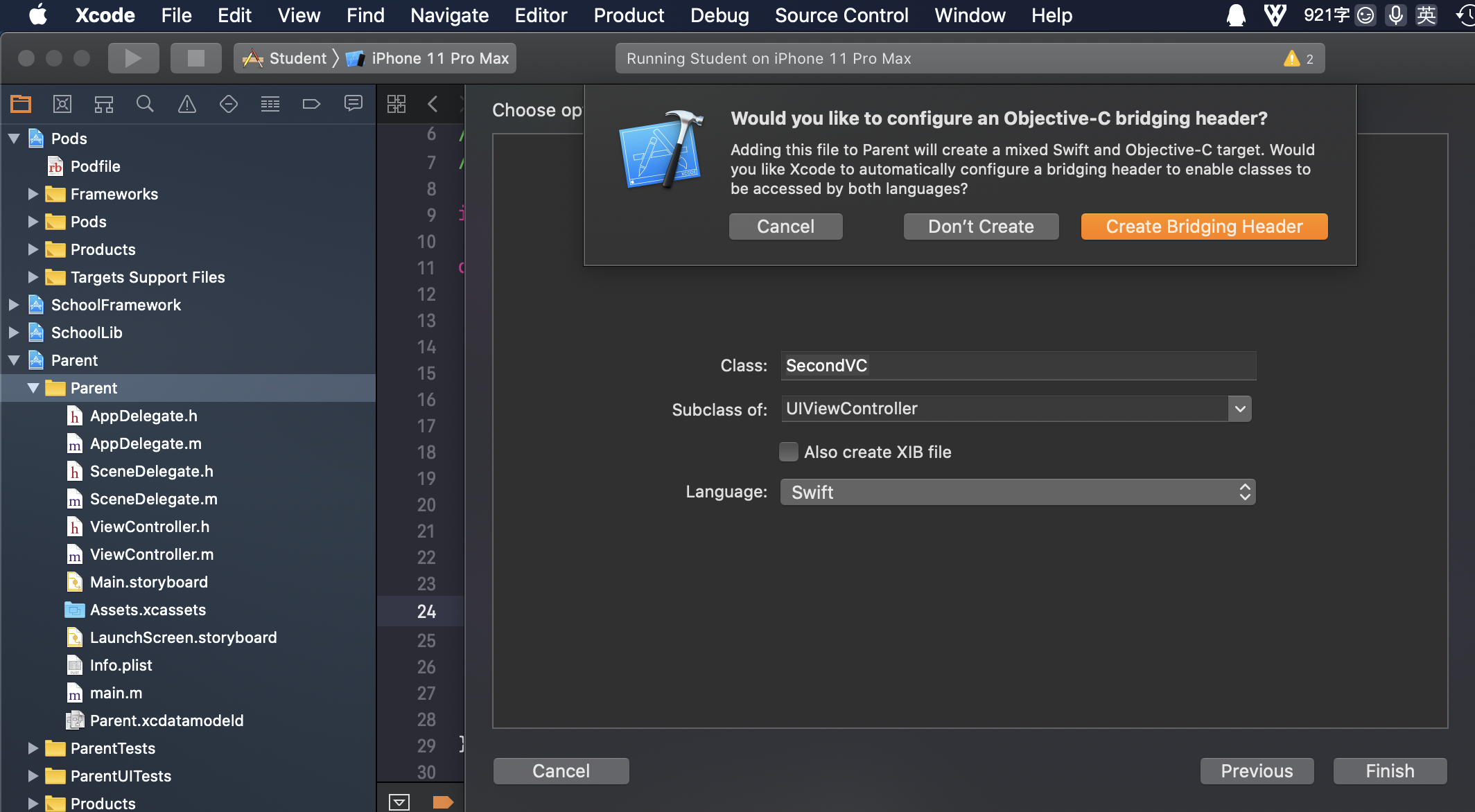Image resolution: width=1475 pixels, height=812 pixels.
Task: Open the Breakpoint navigator icon
Action: (312, 104)
